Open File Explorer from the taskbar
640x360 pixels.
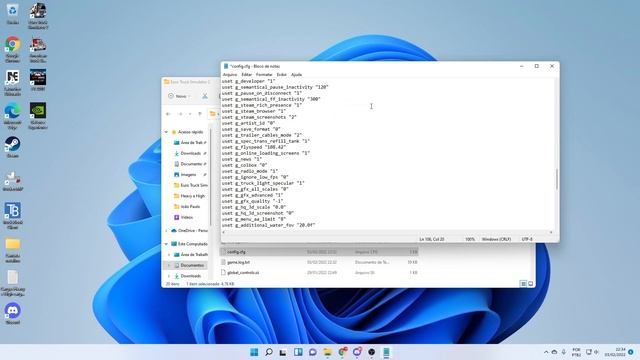click(x=327, y=352)
